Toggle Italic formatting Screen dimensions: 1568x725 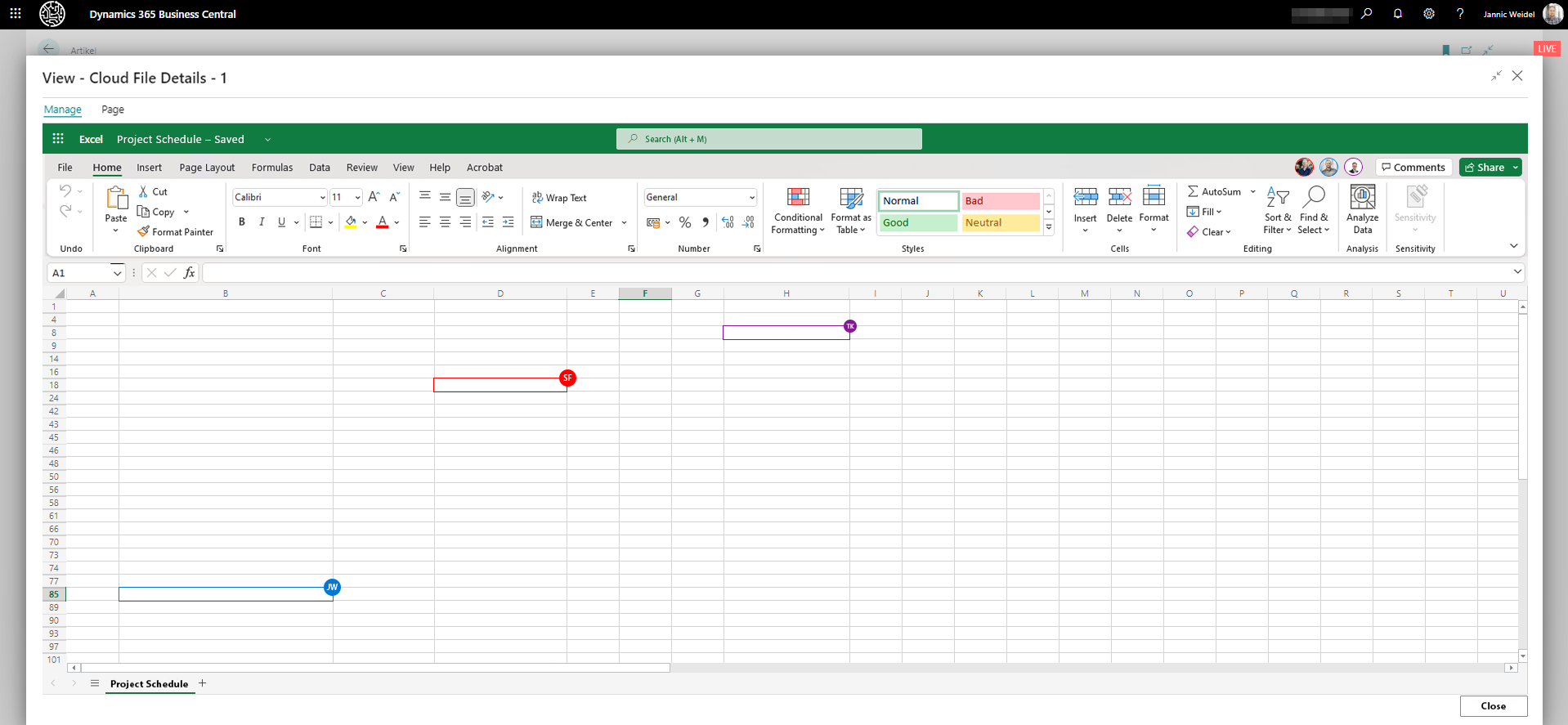point(262,222)
